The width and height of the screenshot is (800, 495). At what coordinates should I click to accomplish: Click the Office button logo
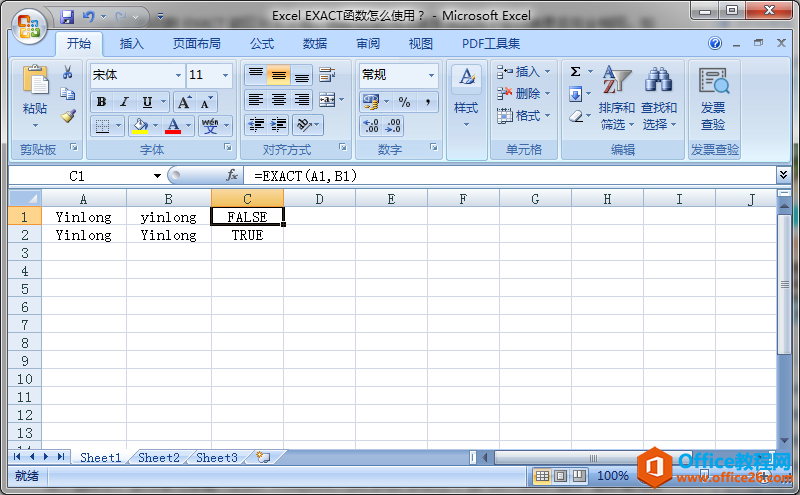[x=29, y=26]
